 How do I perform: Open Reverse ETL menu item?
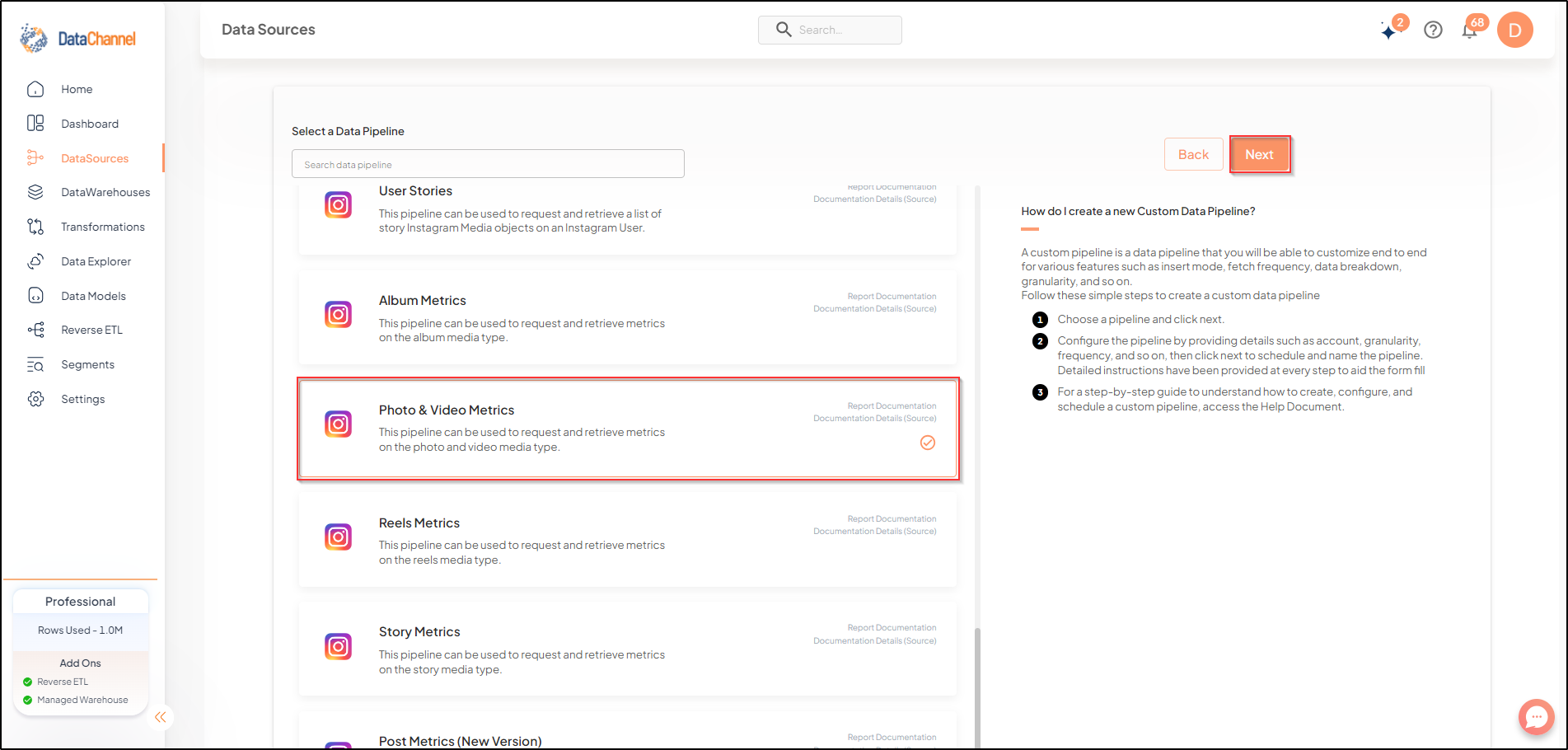pyautogui.click(x=91, y=330)
